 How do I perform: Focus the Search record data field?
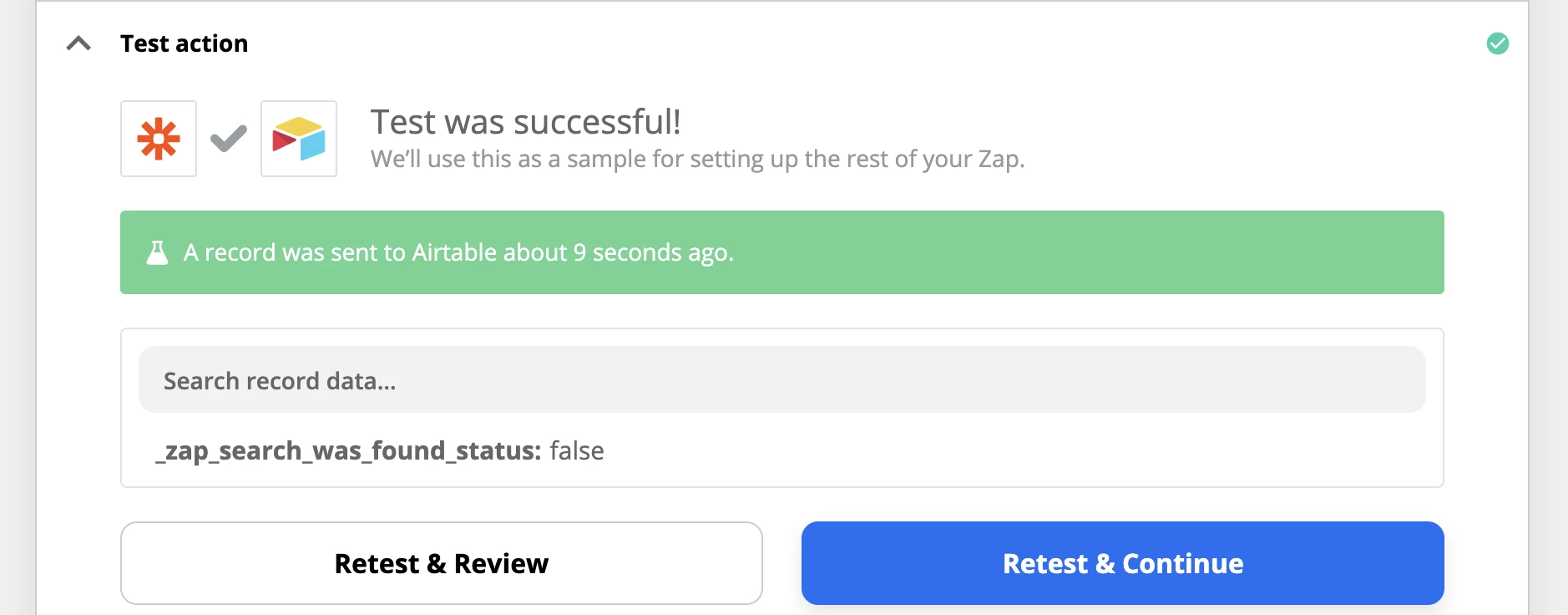point(782,379)
